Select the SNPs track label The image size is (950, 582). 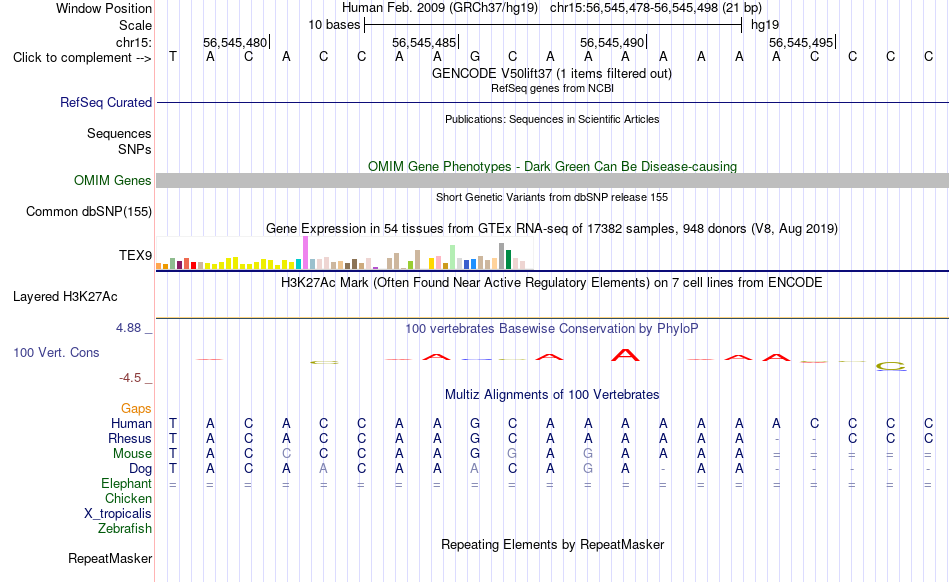pos(135,149)
